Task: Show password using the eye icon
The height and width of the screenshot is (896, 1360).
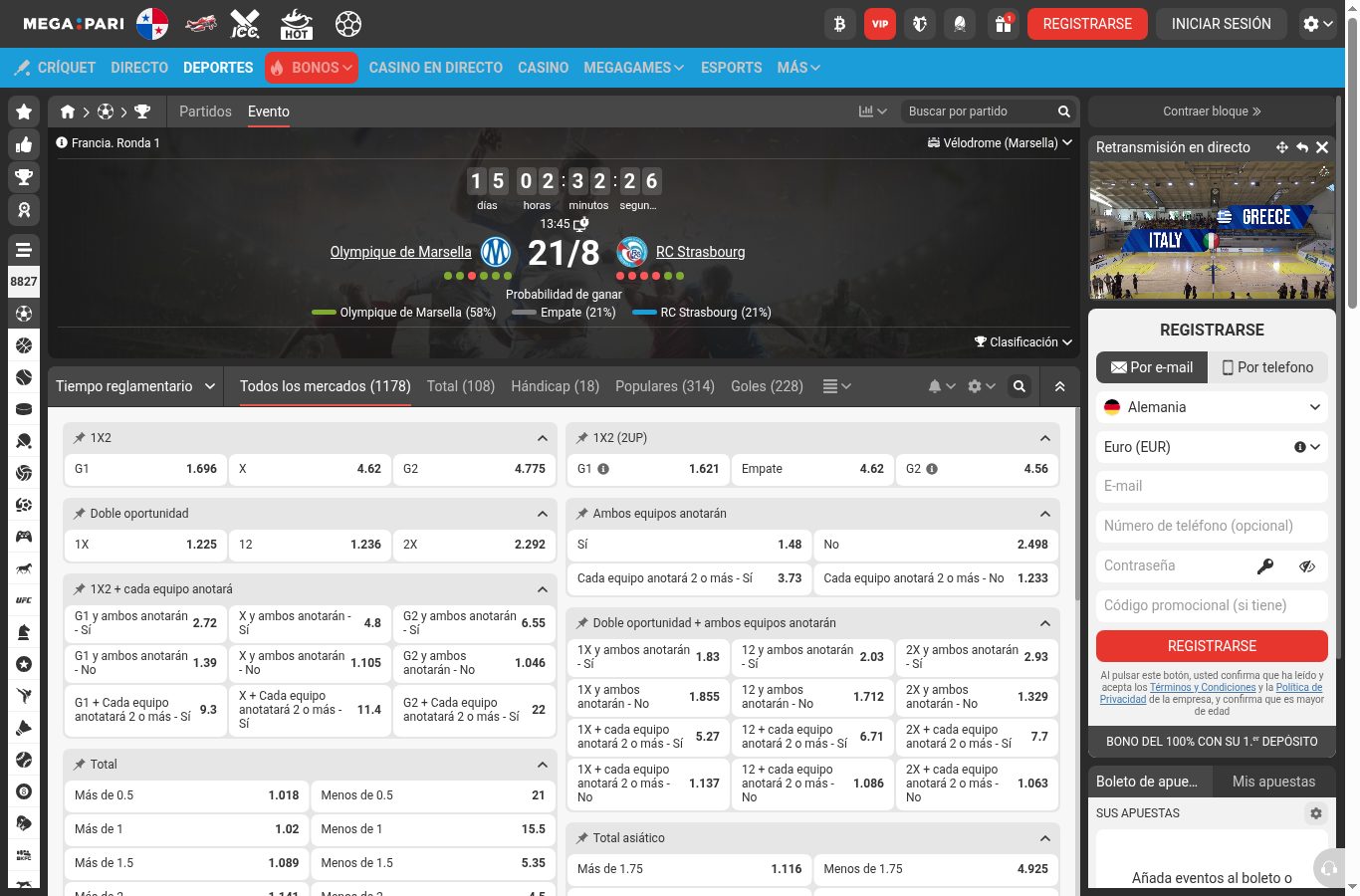Action: 1307,565
